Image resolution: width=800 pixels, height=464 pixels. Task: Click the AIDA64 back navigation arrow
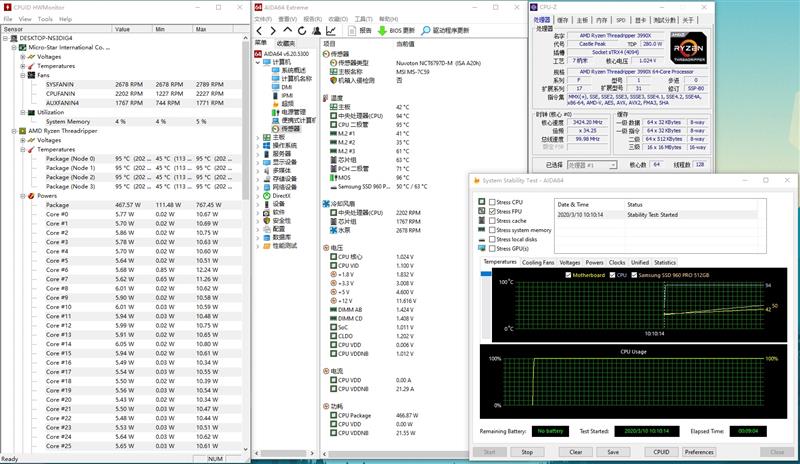click(x=259, y=31)
